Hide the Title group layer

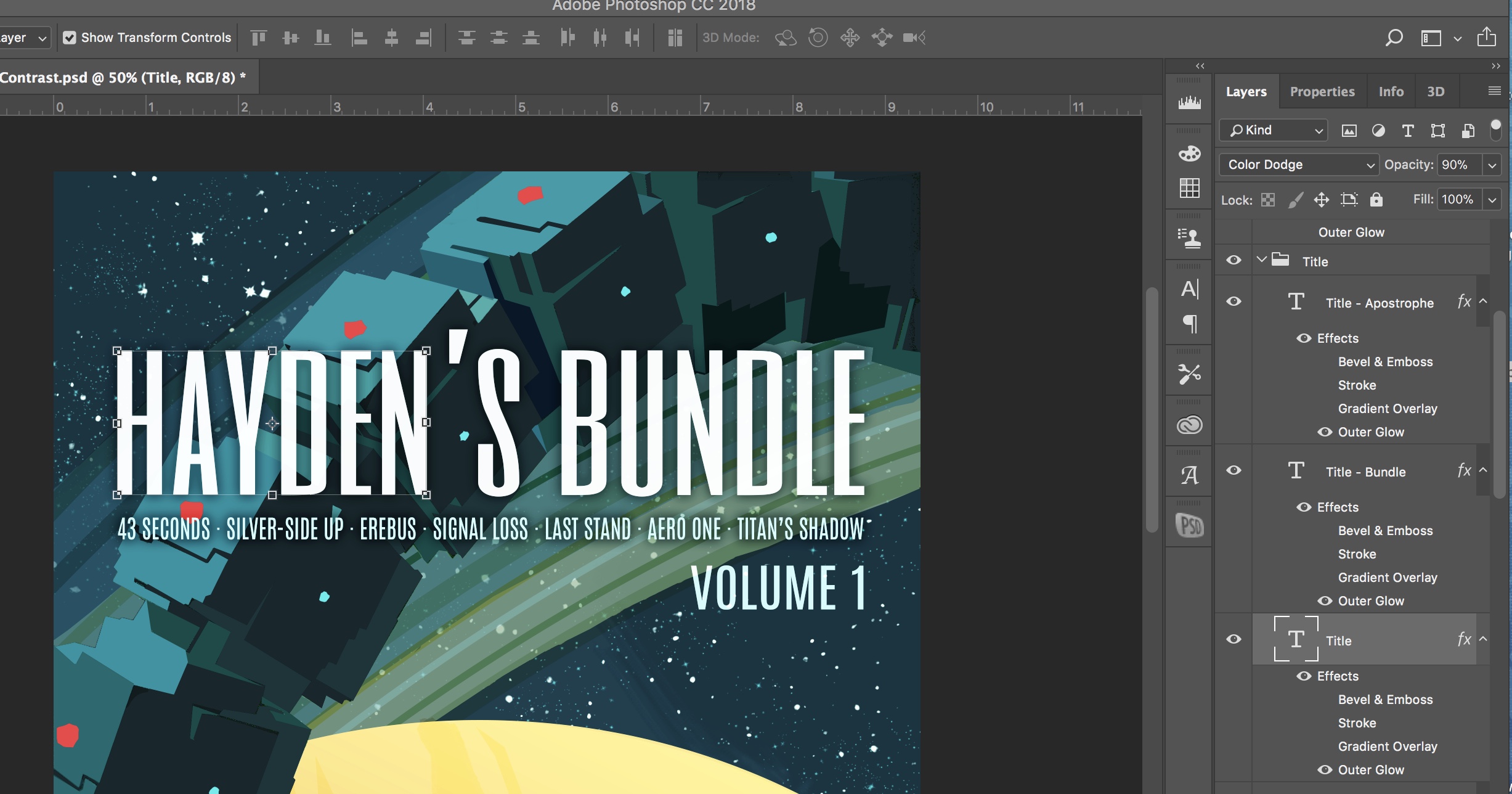pos(1234,260)
